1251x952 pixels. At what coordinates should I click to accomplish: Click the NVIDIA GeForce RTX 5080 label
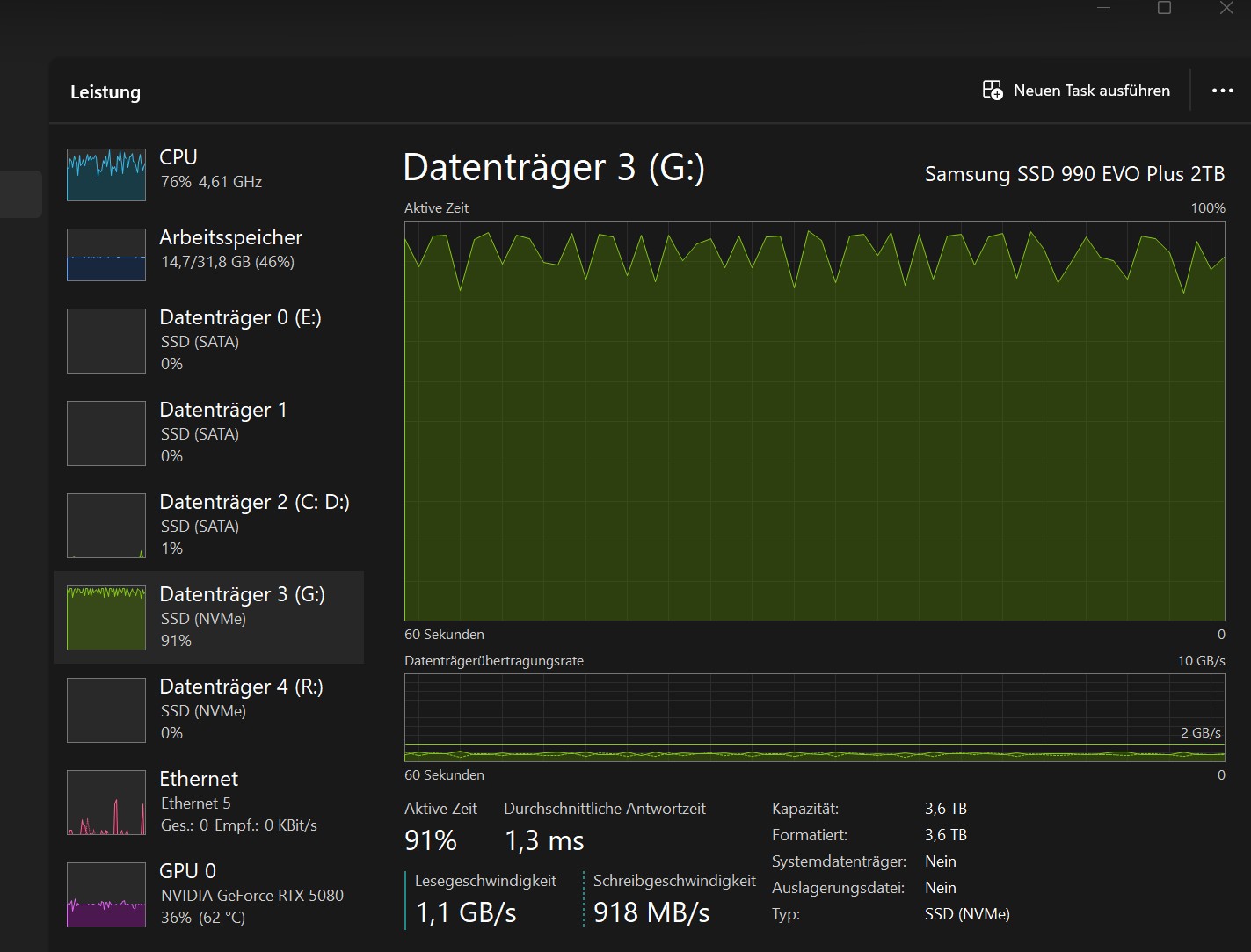click(x=252, y=896)
